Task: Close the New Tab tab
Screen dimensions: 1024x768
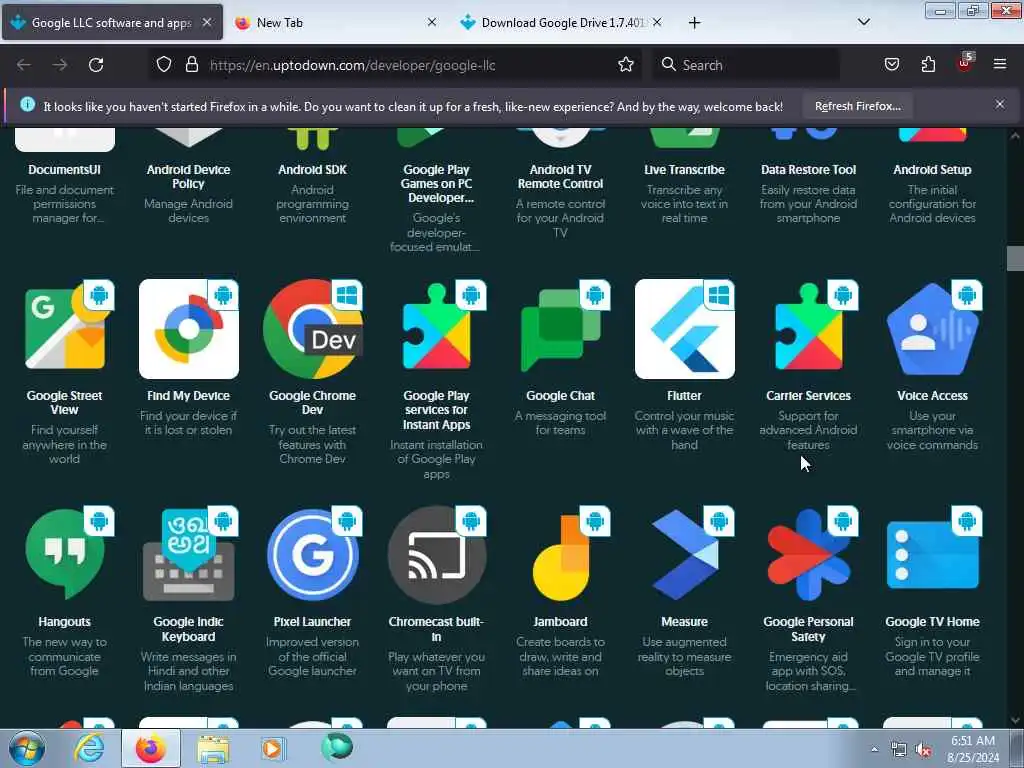Action: (x=432, y=22)
